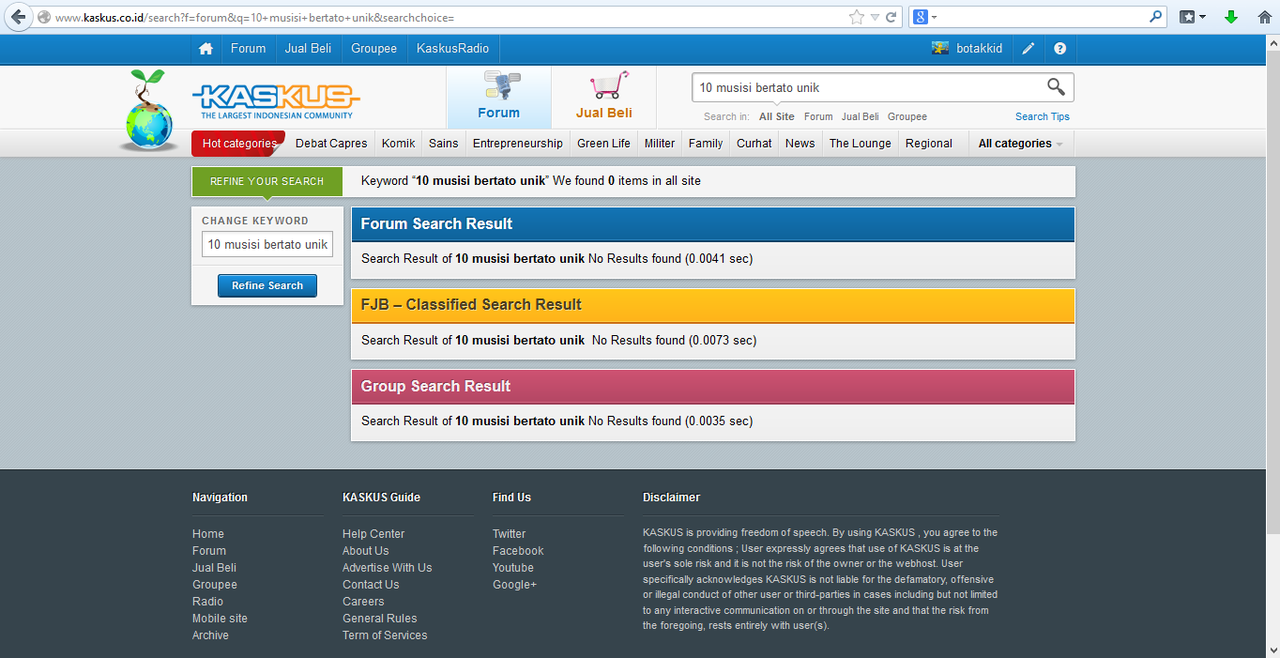1280x658 pixels.
Task: Open the General Rules link
Action: click(379, 618)
